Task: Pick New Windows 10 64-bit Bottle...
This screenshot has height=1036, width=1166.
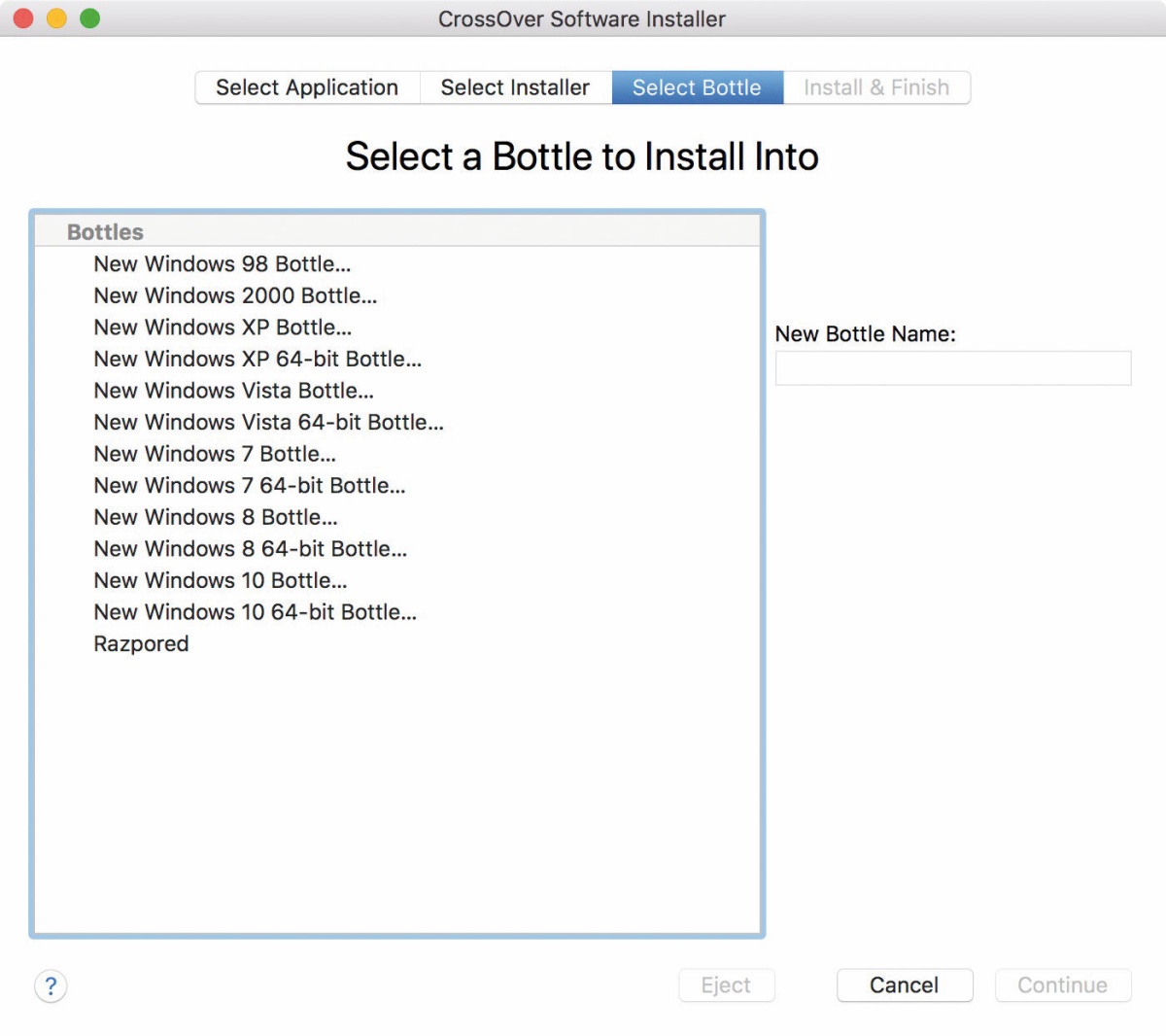Action: pos(397,612)
